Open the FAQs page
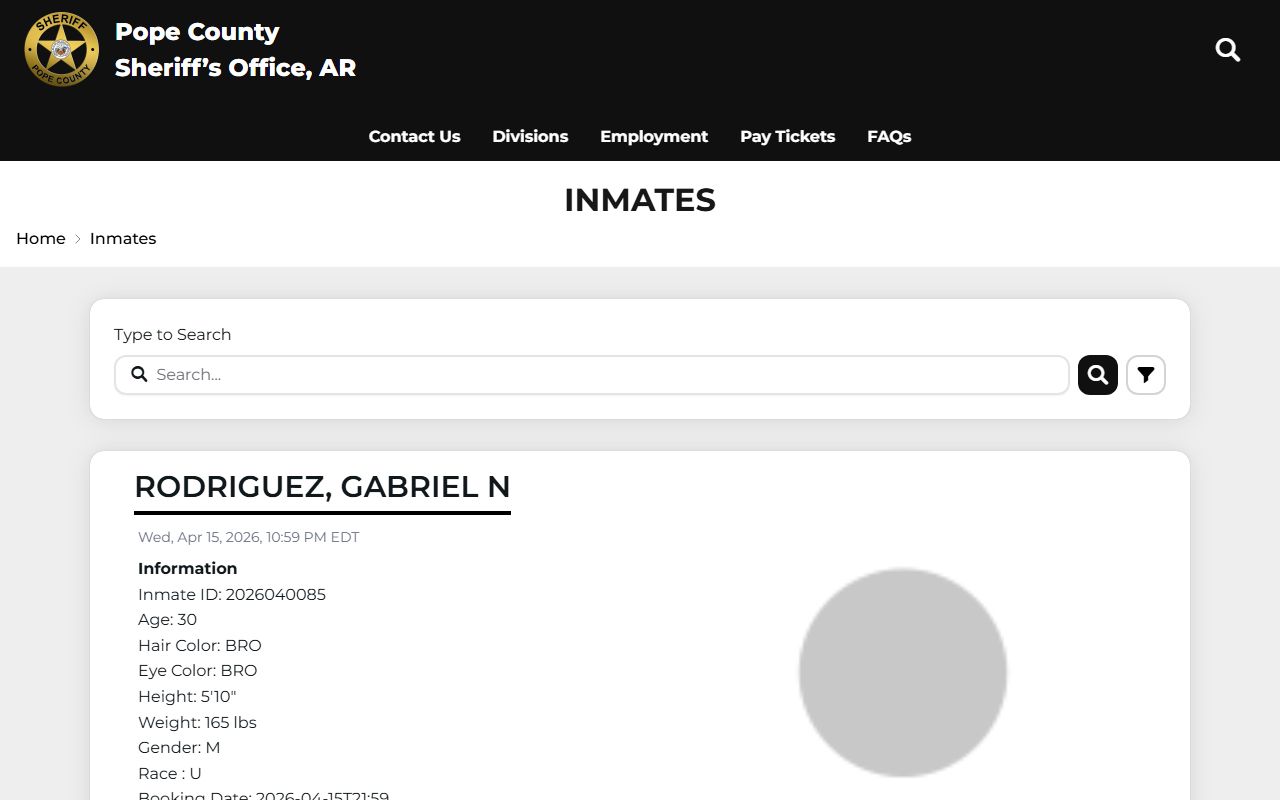This screenshot has height=800, width=1280. pos(889,137)
